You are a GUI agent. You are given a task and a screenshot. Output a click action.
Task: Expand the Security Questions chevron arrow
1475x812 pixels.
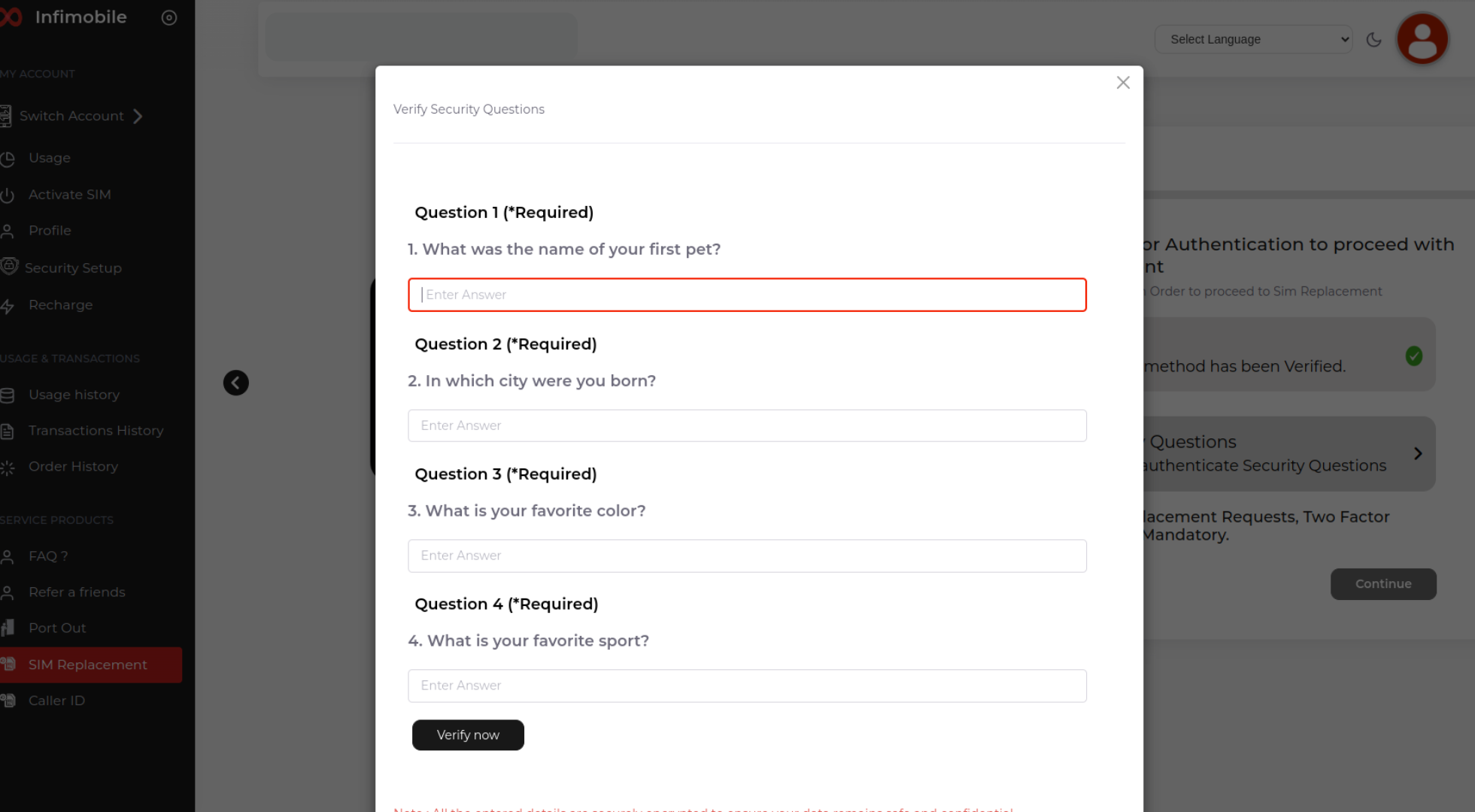click(1417, 453)
